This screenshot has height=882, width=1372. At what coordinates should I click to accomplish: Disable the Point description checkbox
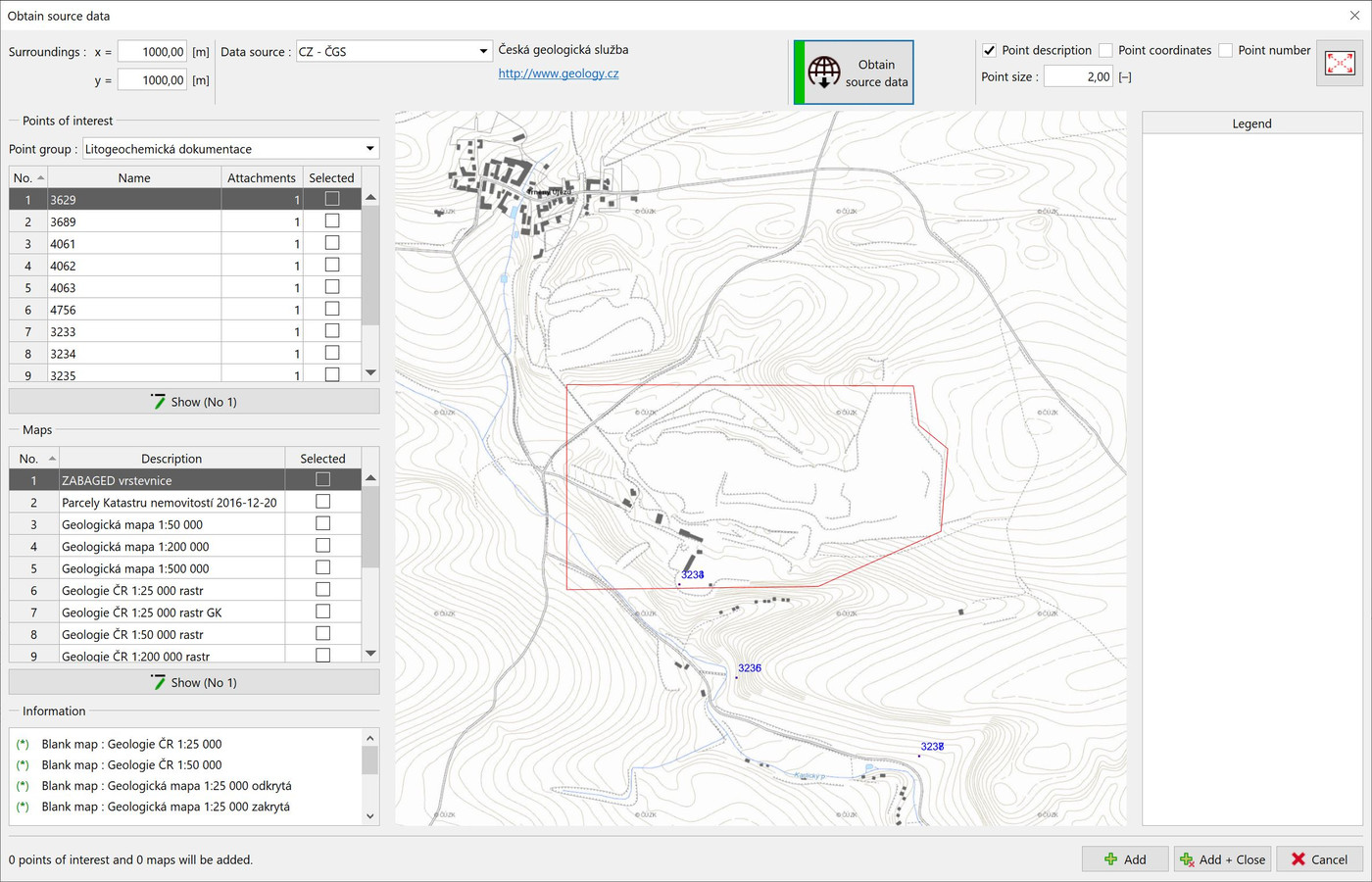(x=990, y=51)
